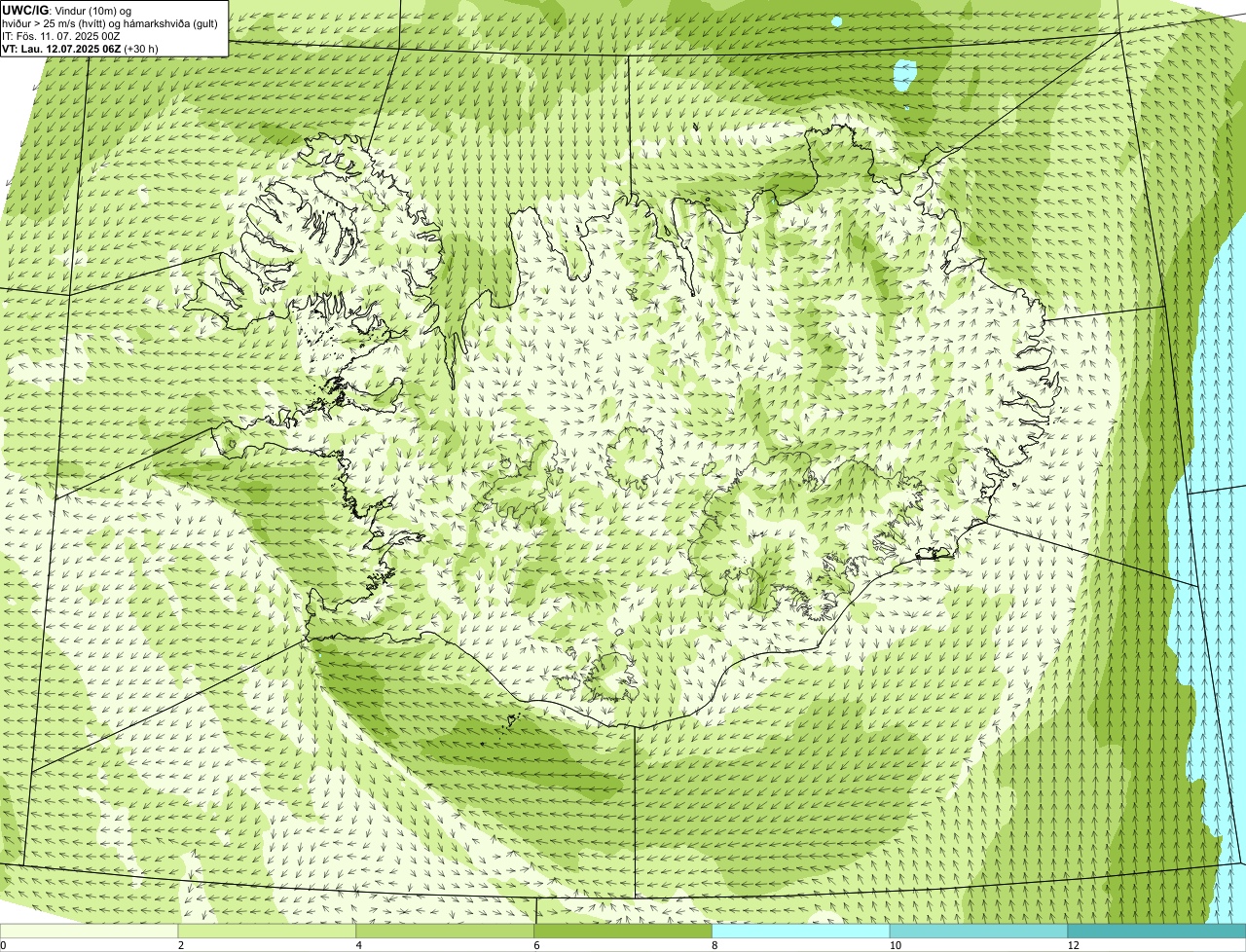Click the 6–8 m/s dark green legend segment
Image resolution: width=1246 pixels, height=952 pixels.
[623, 932]
